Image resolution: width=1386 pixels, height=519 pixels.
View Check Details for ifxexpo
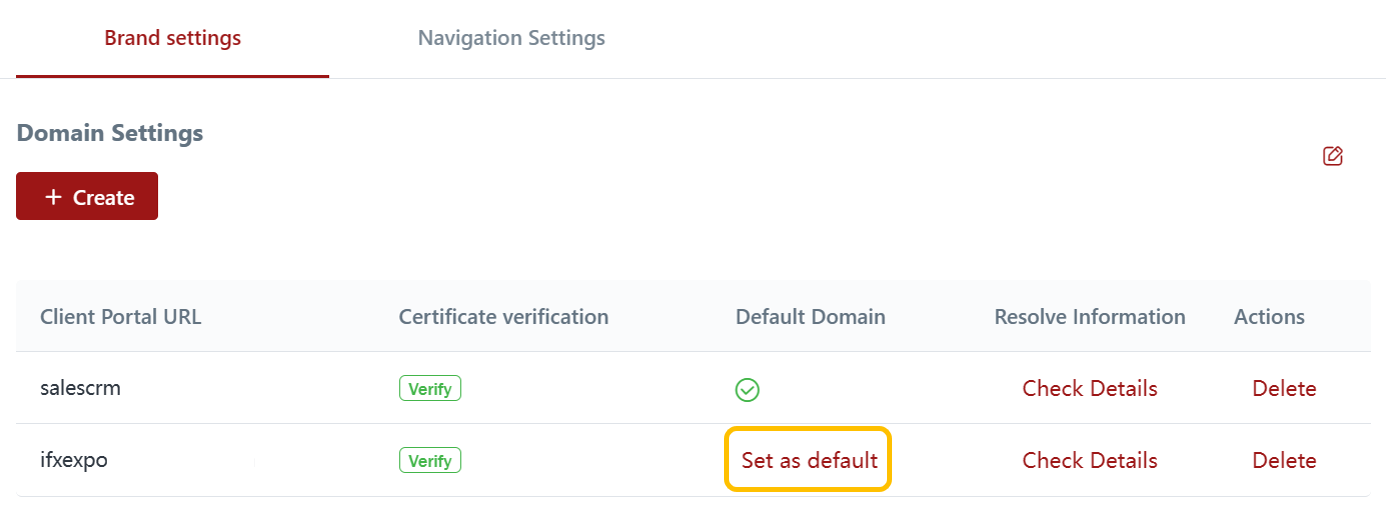[1089, 461]
